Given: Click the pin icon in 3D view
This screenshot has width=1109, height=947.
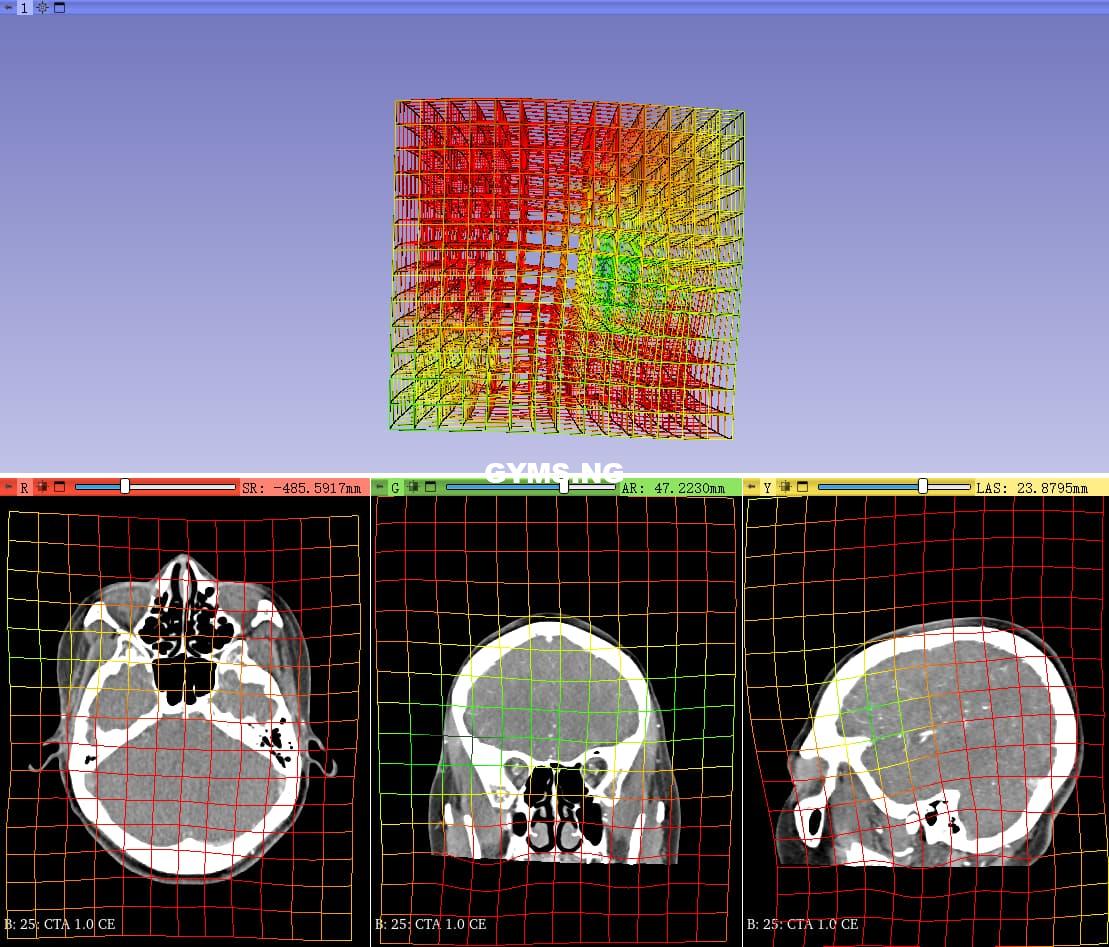Looking at the screenshot, I should coord(9,7).
